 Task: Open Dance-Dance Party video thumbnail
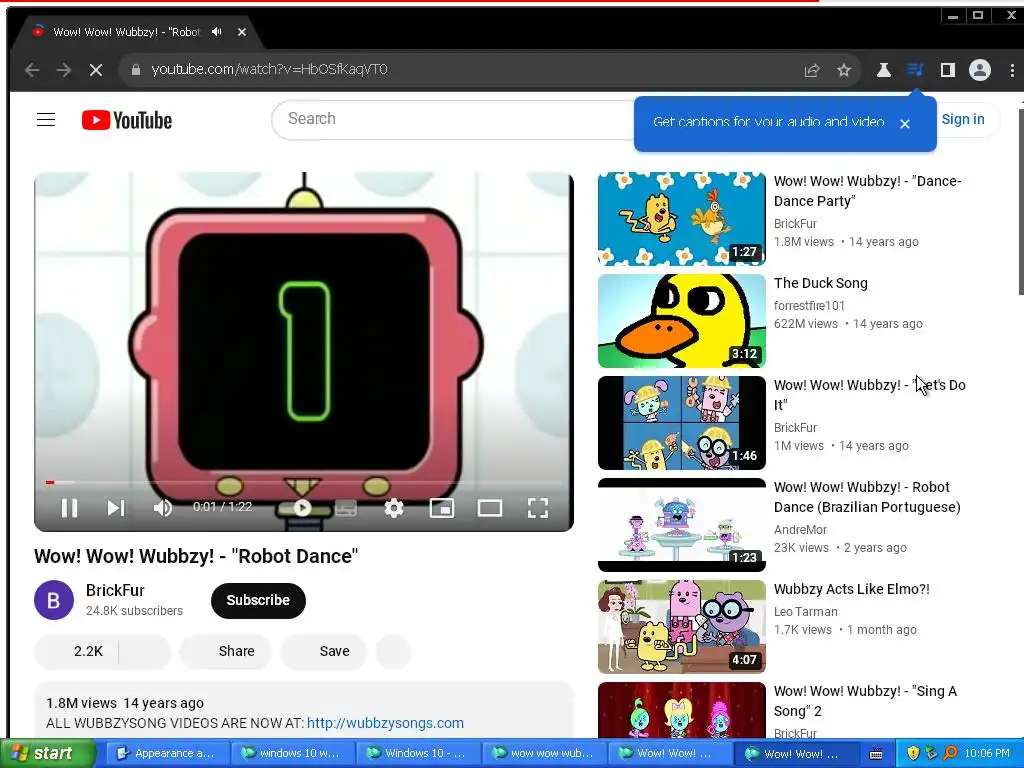[682, 219]
